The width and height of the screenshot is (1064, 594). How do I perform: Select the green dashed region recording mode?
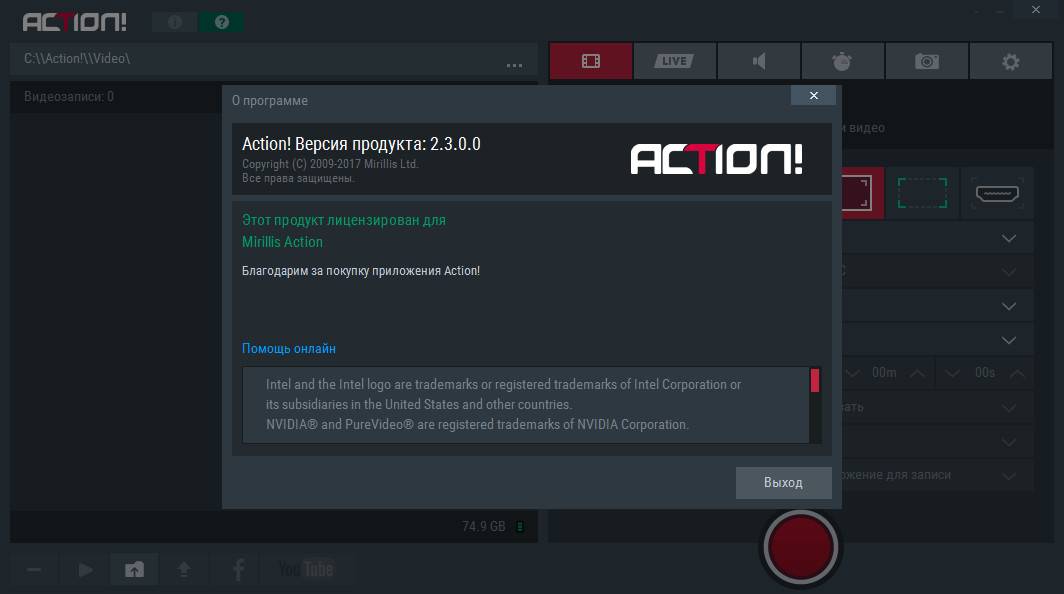click(922, 193)
